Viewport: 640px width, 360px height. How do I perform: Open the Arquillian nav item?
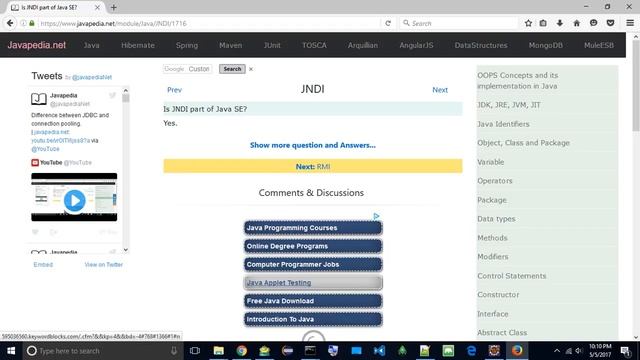tap(363, 45)
